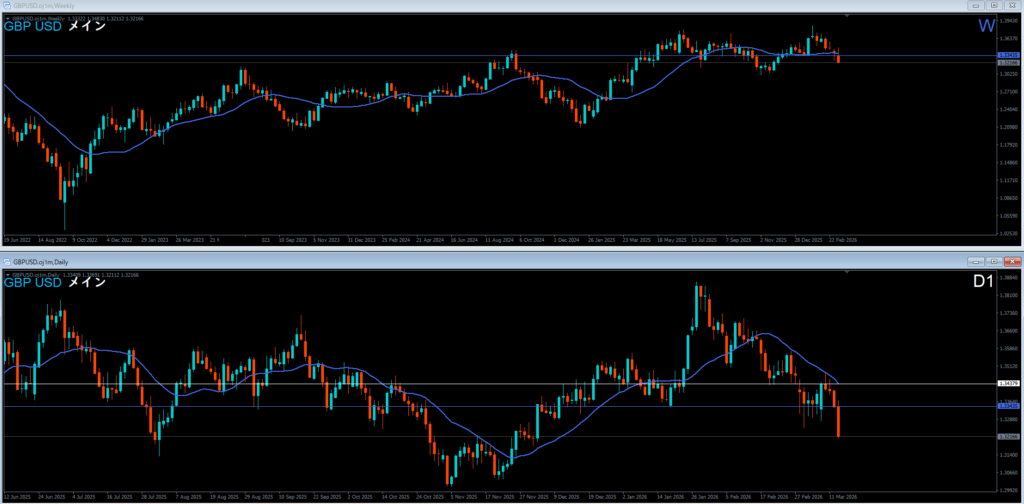Click the Daily chart window icon
Screen dimensions: 1024x504
pyautogui.click(x=6, y=260)
